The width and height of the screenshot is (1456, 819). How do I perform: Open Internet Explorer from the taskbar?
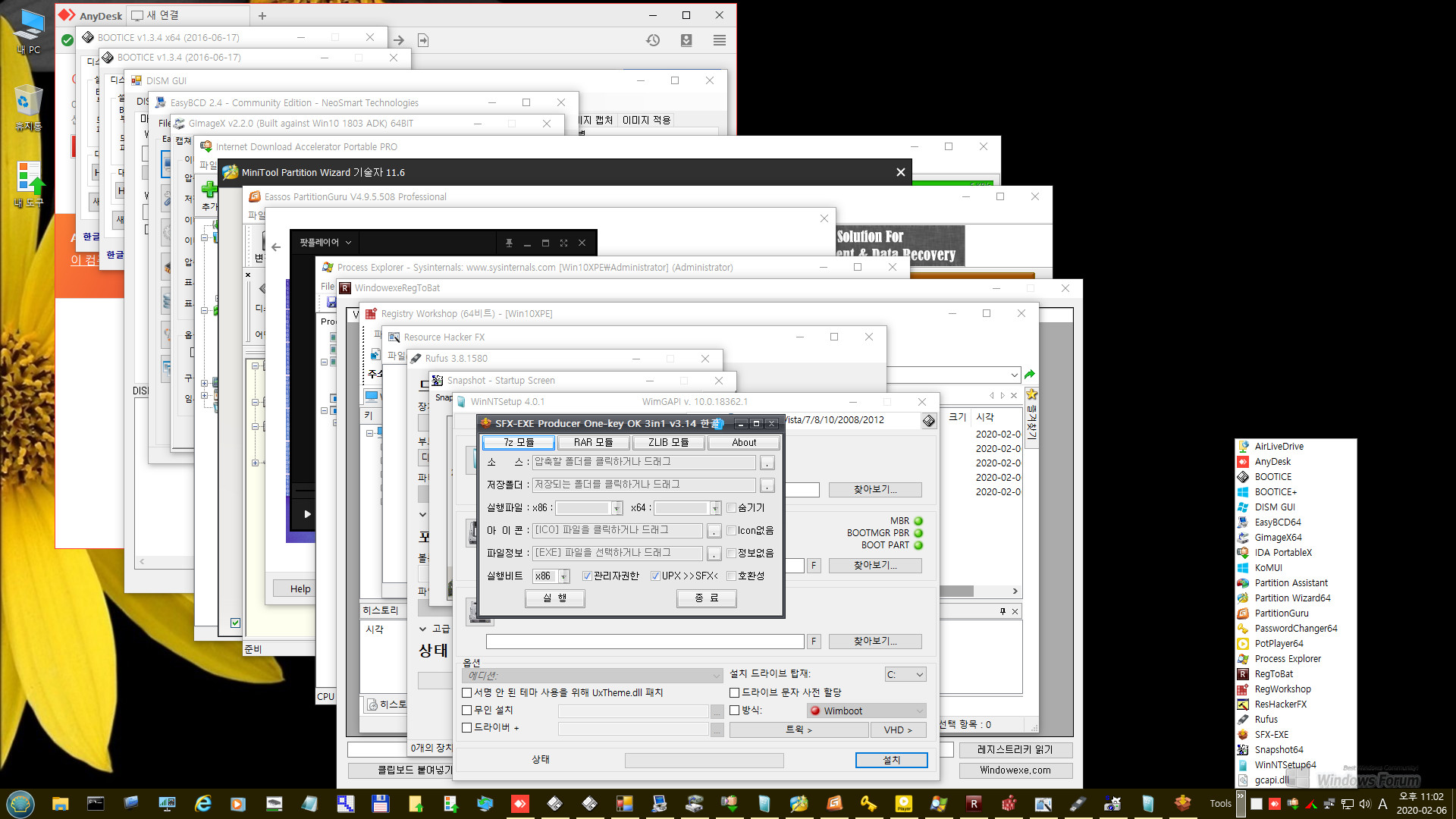(202, 804)
